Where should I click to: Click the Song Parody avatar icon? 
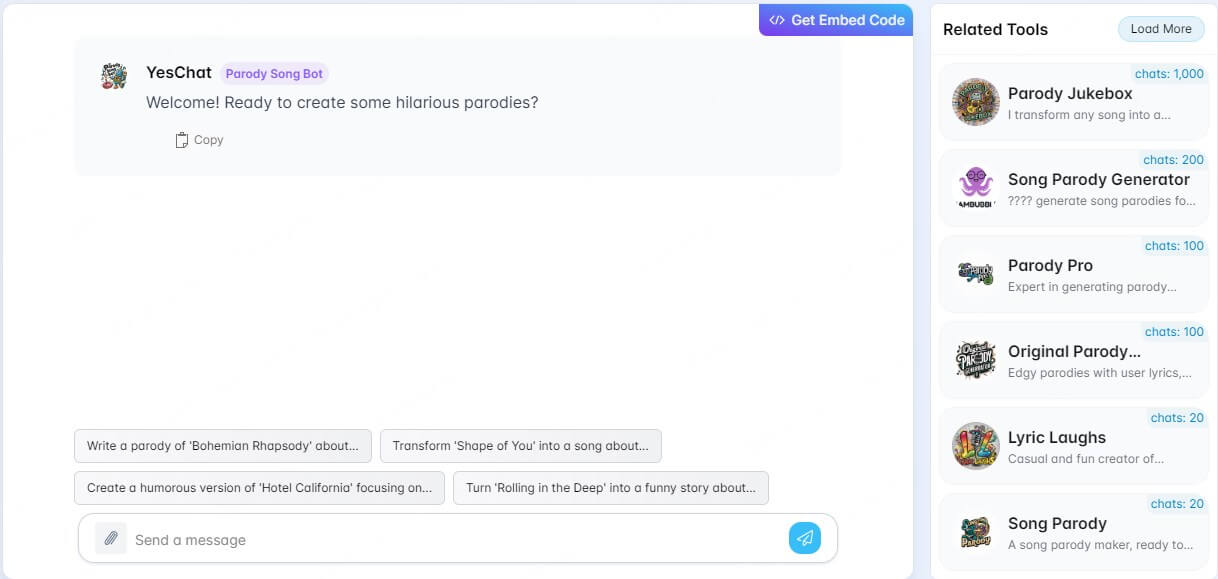point(975,531)
